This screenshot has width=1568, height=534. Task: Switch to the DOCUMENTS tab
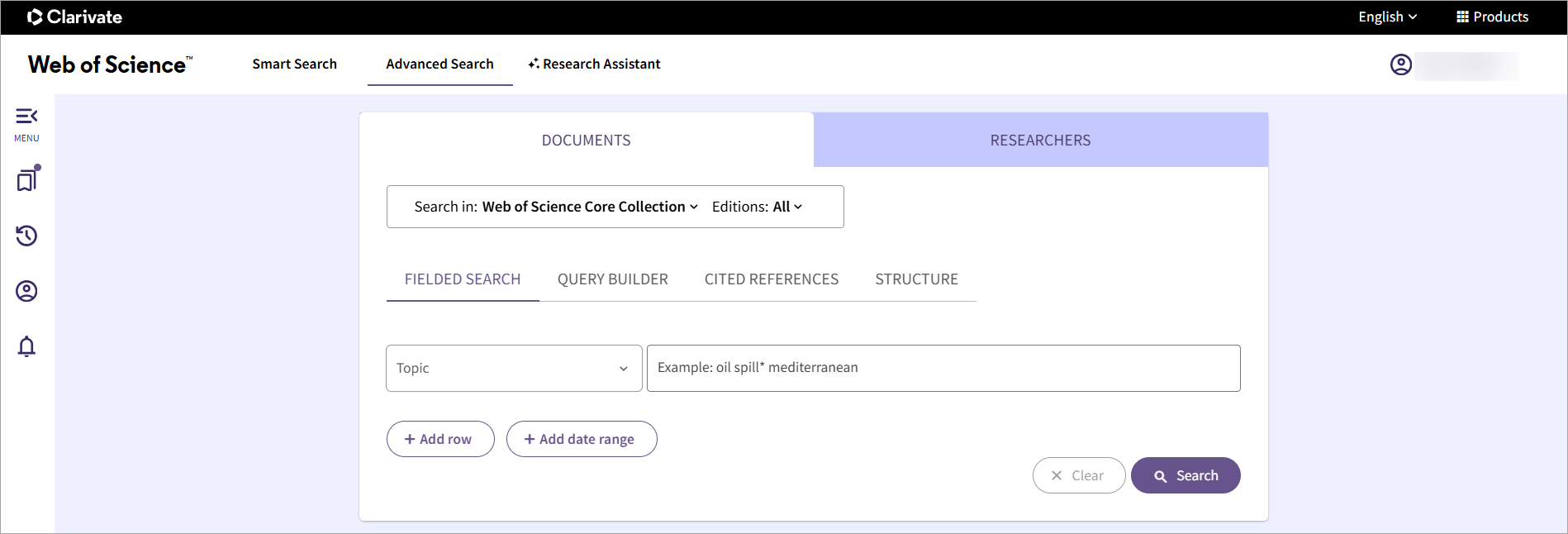pos(587,140)
